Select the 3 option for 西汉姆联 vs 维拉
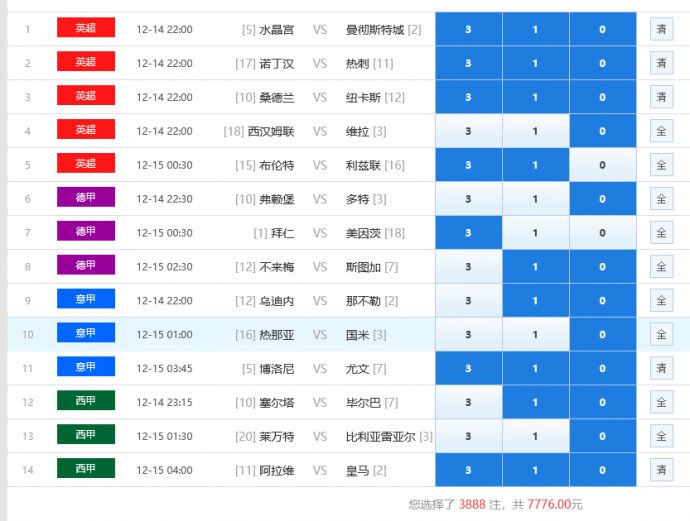This screenshot has width=690, height=521. pyautogui.click(x=468, y=131)
